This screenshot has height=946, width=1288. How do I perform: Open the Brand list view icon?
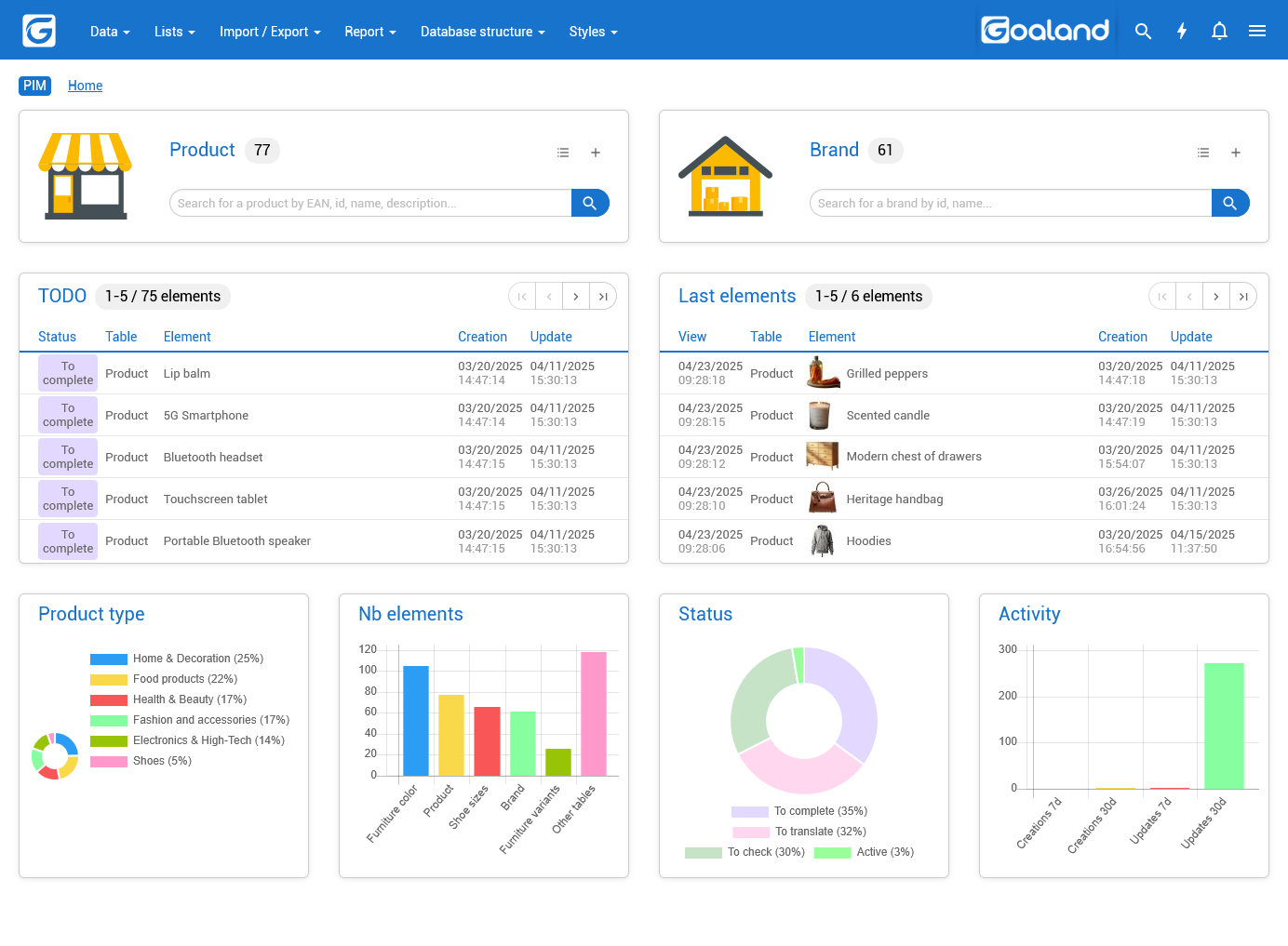point(1203,152)
